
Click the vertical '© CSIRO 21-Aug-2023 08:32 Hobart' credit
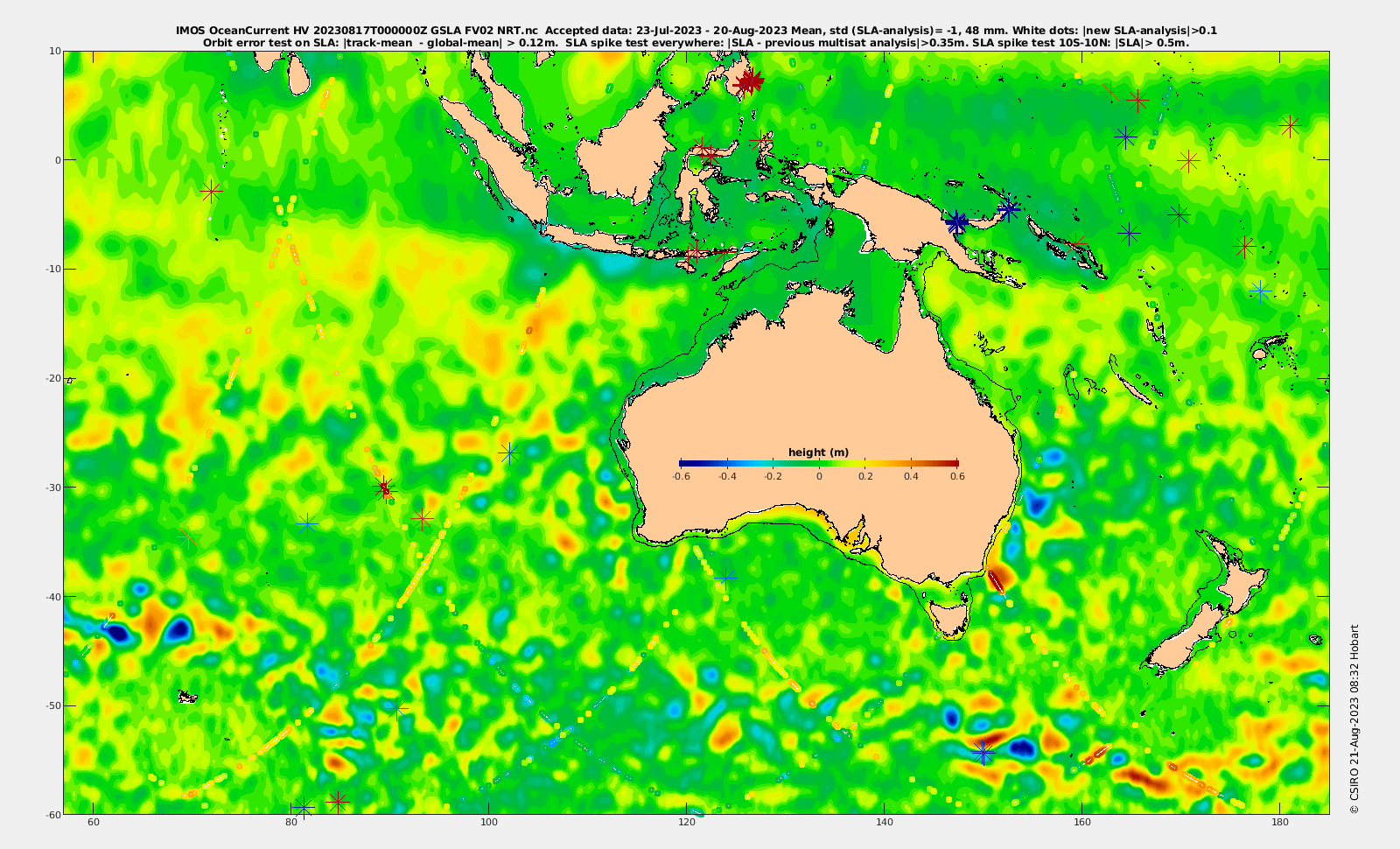pyautogui.click(x=1354, y=719)
